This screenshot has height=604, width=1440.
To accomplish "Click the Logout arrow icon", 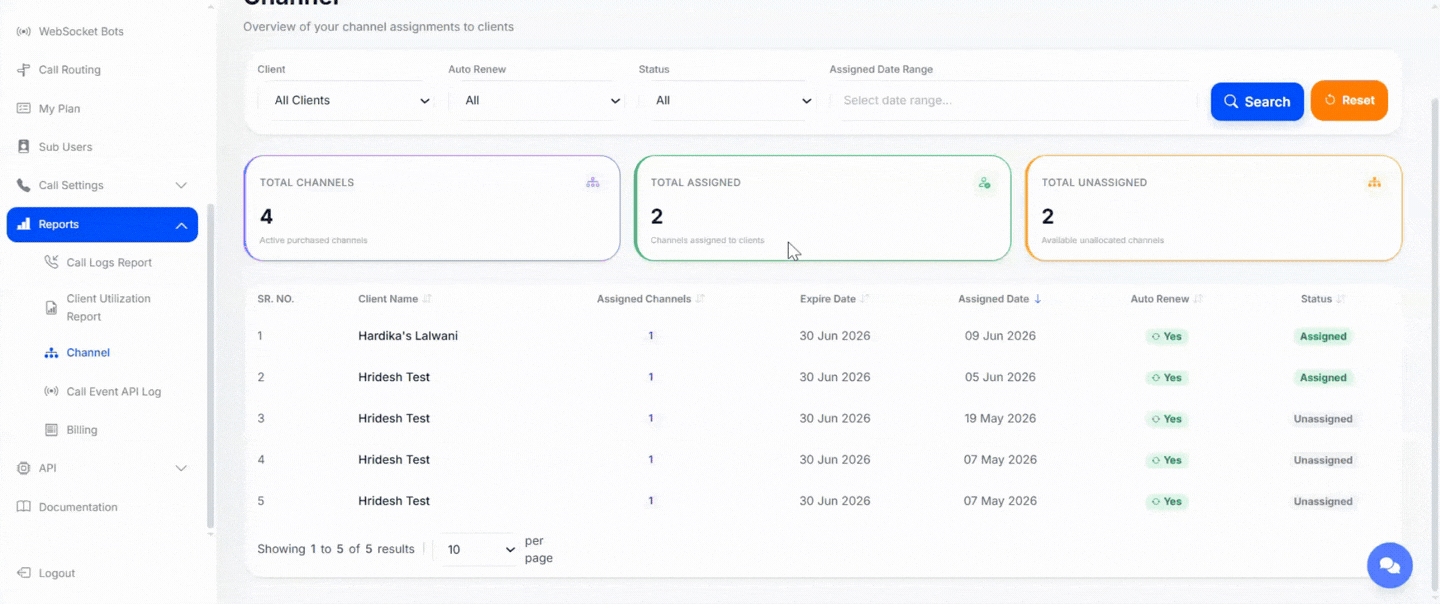I will point(24,573).
